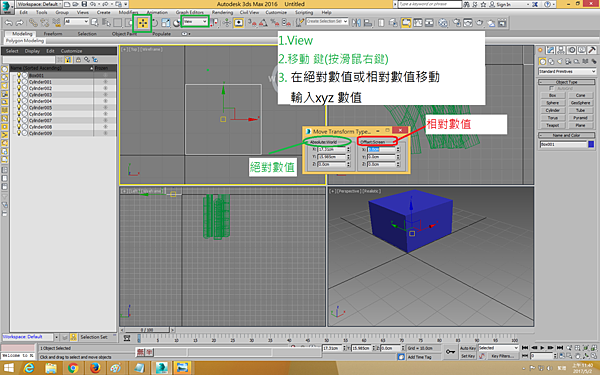This screenshot has height=375, width=600.
Task: Click the time slider 0 / 100 handle
Action: tap(147, 330)
